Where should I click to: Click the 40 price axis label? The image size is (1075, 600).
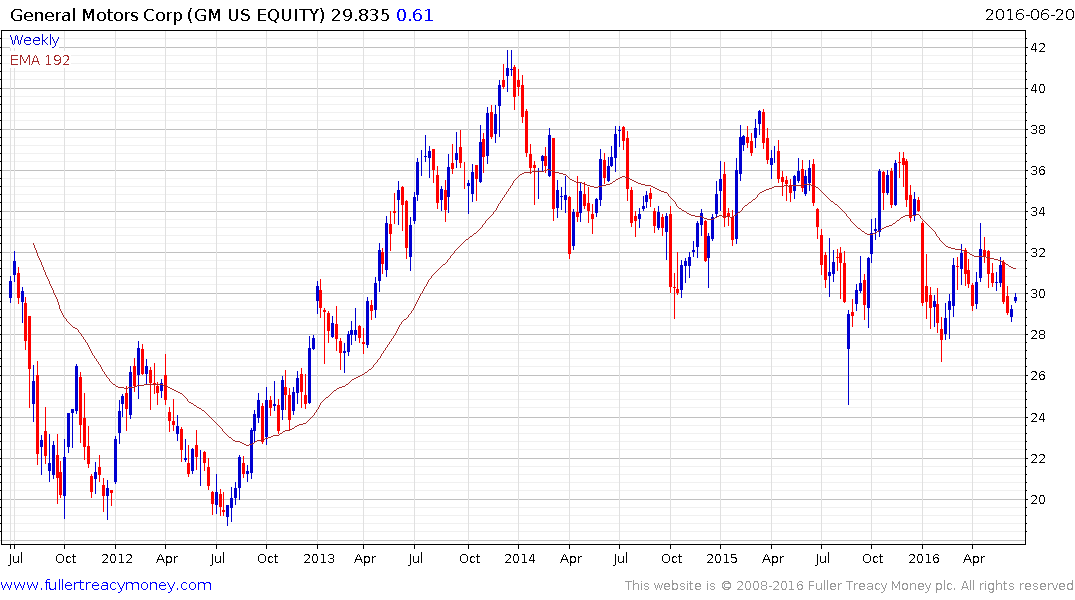(1038, 88)
